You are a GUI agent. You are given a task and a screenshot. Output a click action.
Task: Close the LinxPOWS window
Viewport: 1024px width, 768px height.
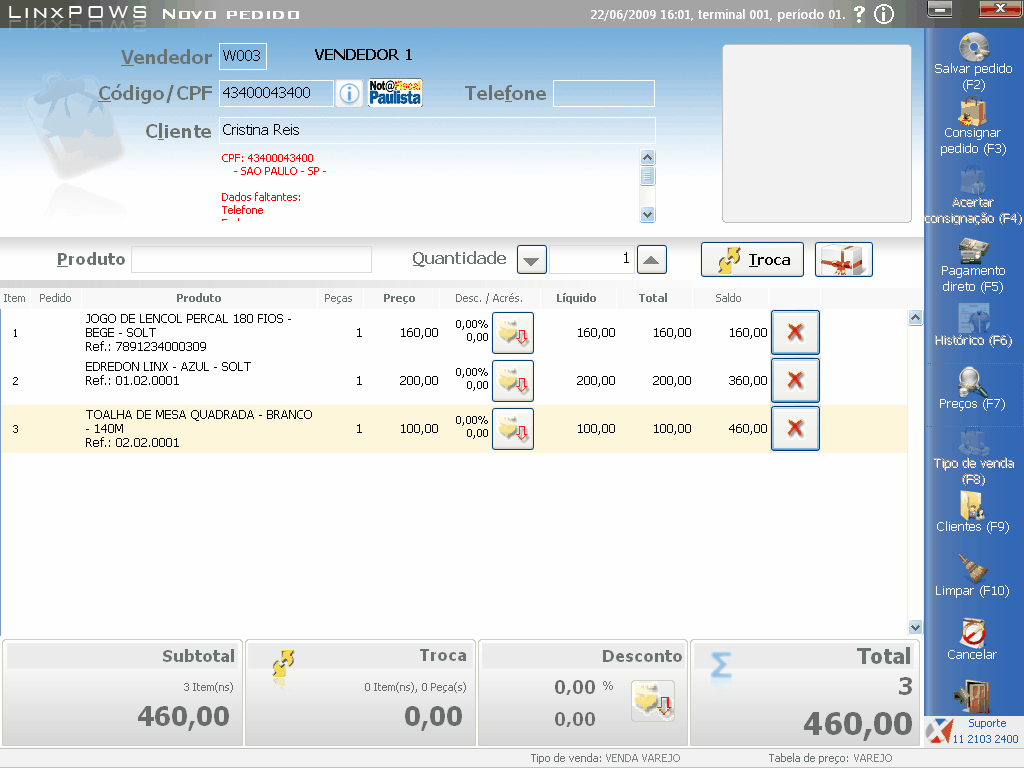(1001, 8)
